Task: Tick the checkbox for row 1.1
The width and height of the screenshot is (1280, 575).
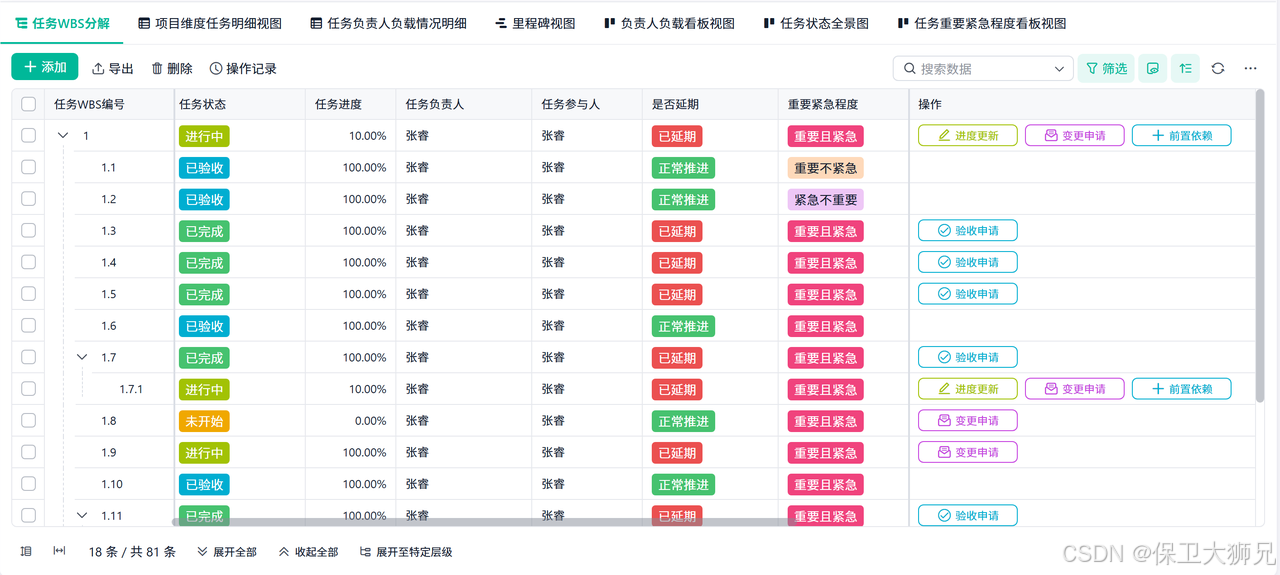Action: 28,167
